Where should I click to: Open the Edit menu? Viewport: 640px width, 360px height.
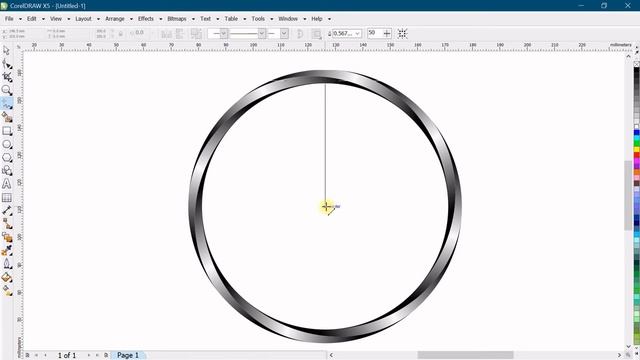pyautogui.click(x=31, y=19)
